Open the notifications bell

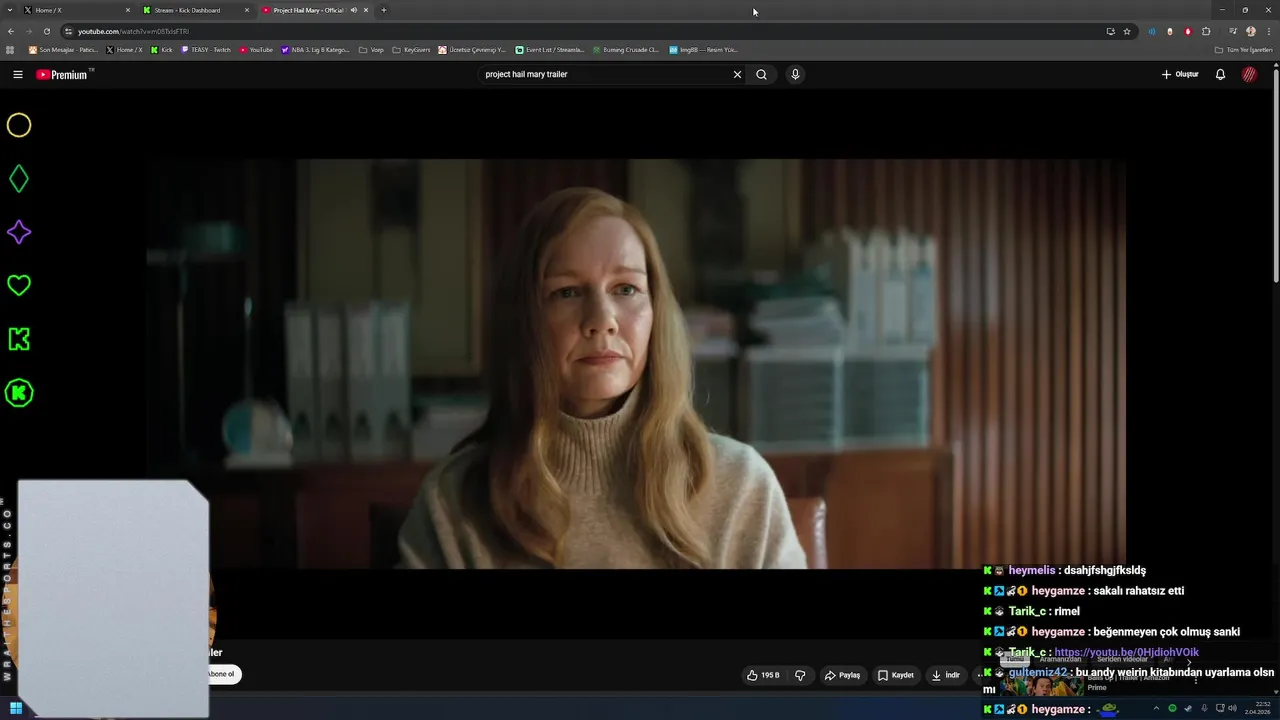pyautogui.click(x=1220, y=74)
